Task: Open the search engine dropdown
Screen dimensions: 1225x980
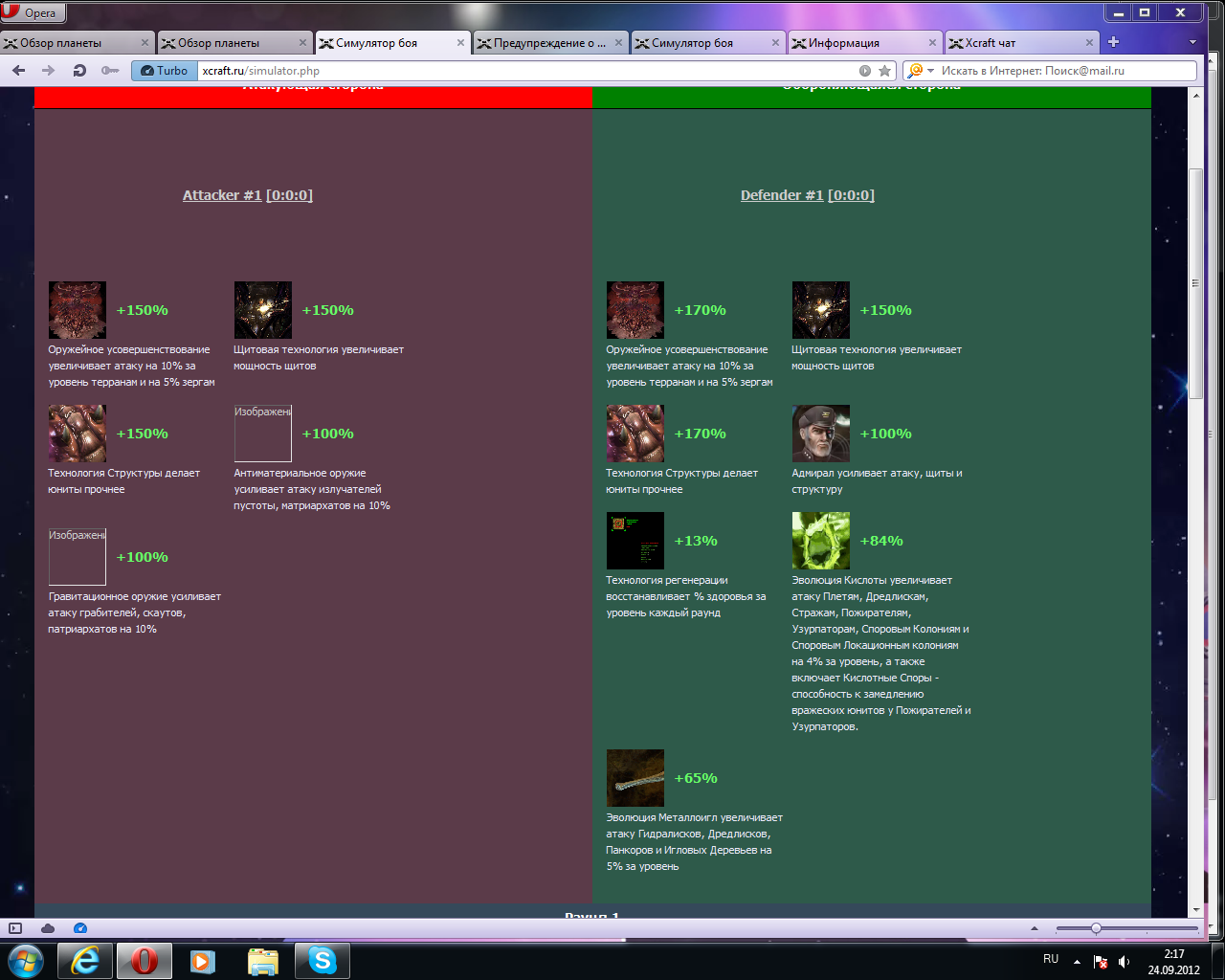Action: (x=921, y=71)
